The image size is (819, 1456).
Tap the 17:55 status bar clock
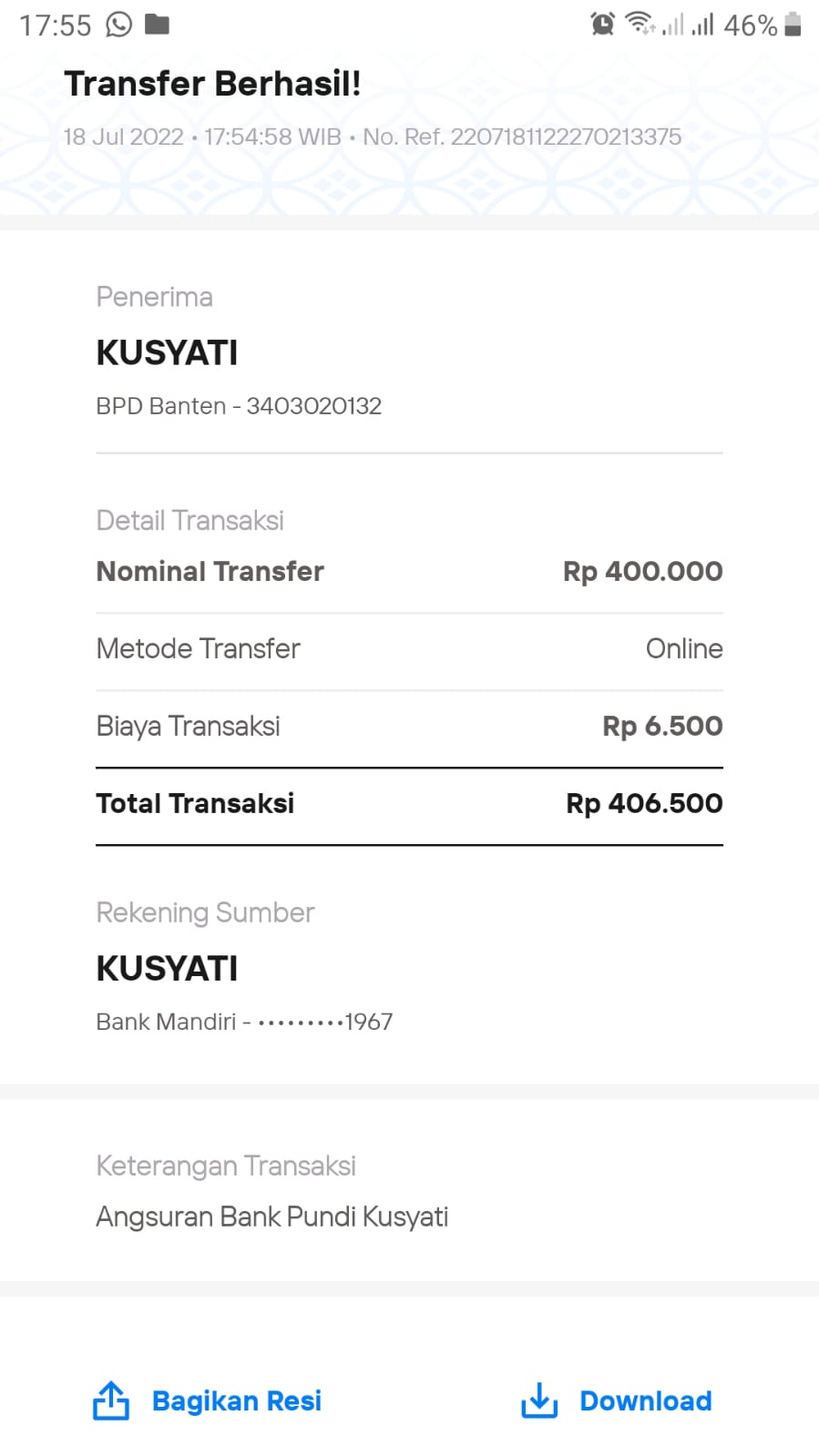56,25
